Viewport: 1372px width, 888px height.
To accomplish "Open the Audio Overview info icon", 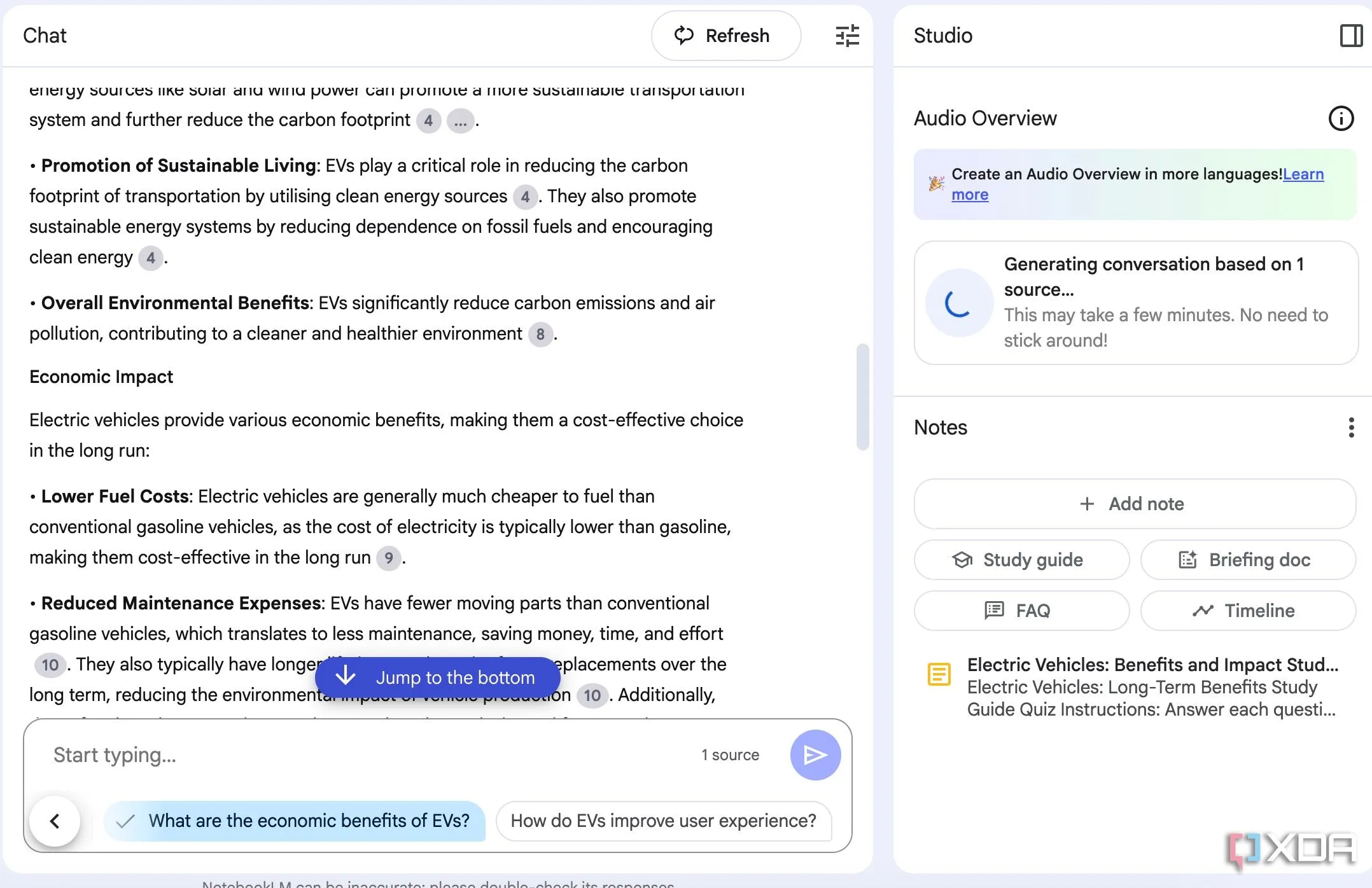I will coord(1341,118).
